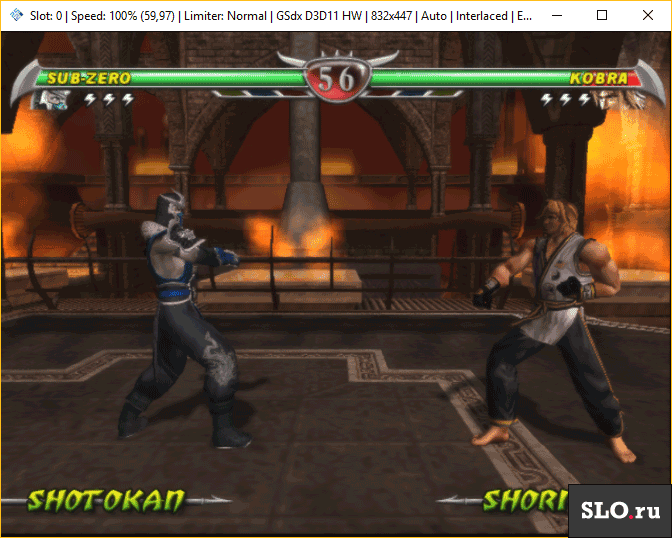
Task: Click the SHOTOKAN fighting style text
Action: point(105,500)
